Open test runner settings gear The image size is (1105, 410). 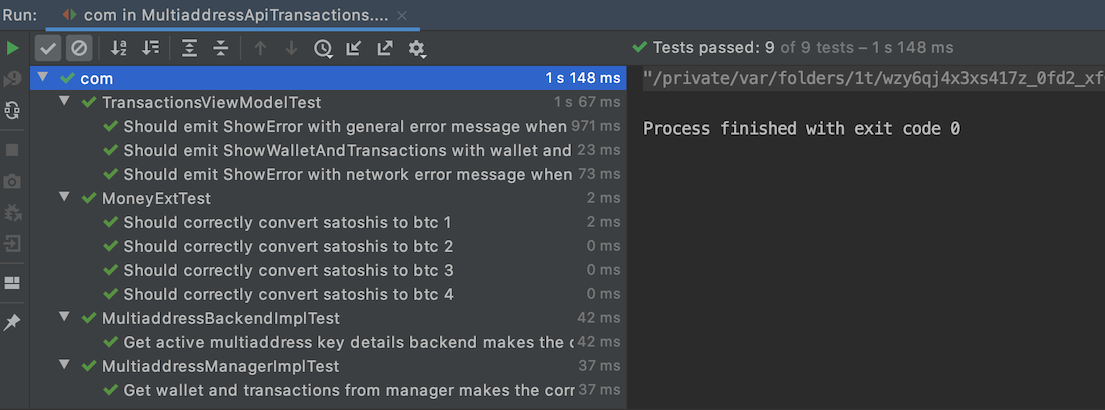[417, 48]
